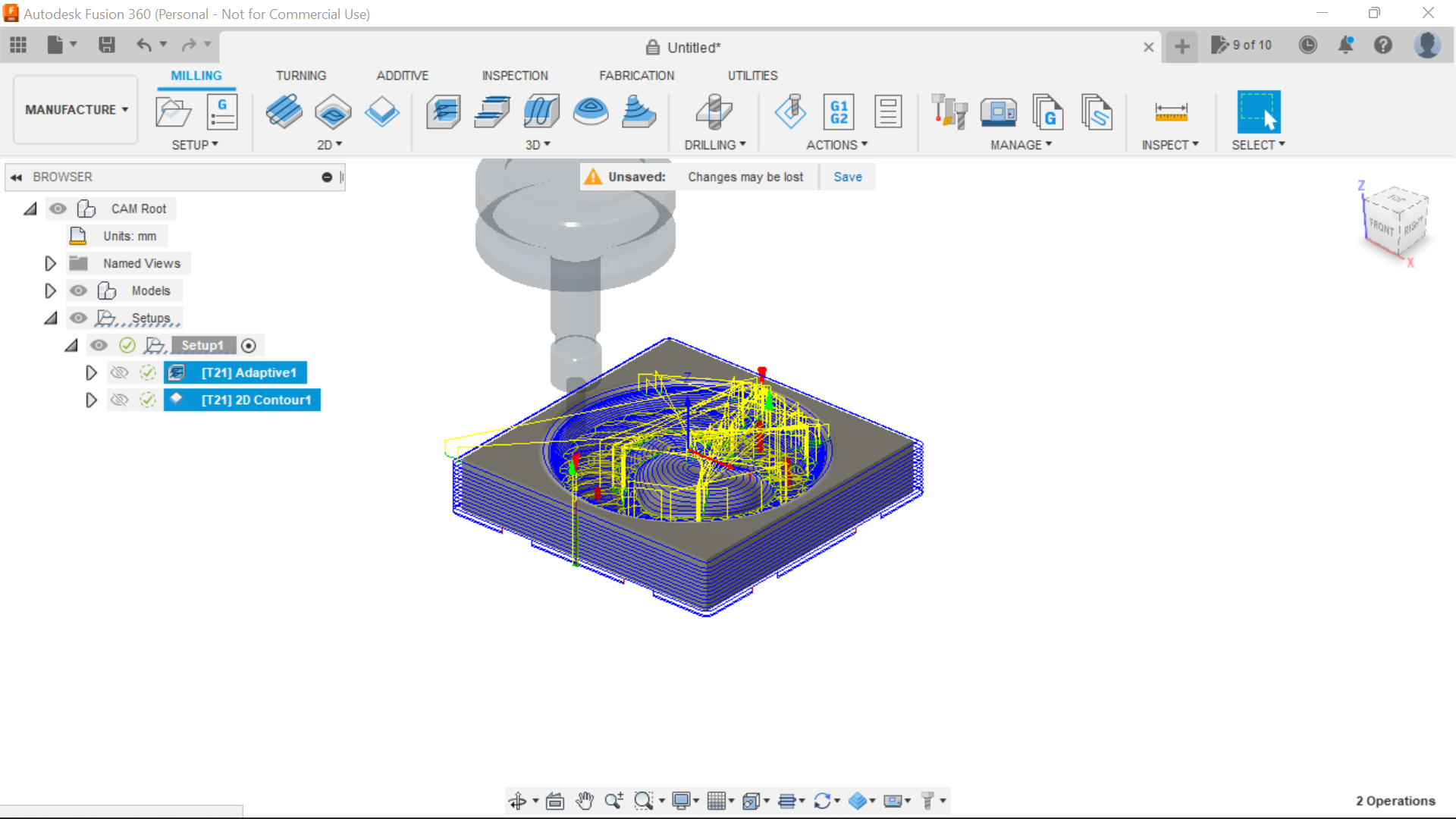Image resolution: width=1456 pixels, height=819 pixels.
Task: Select the 3D Contour tool
Action: 591,112
